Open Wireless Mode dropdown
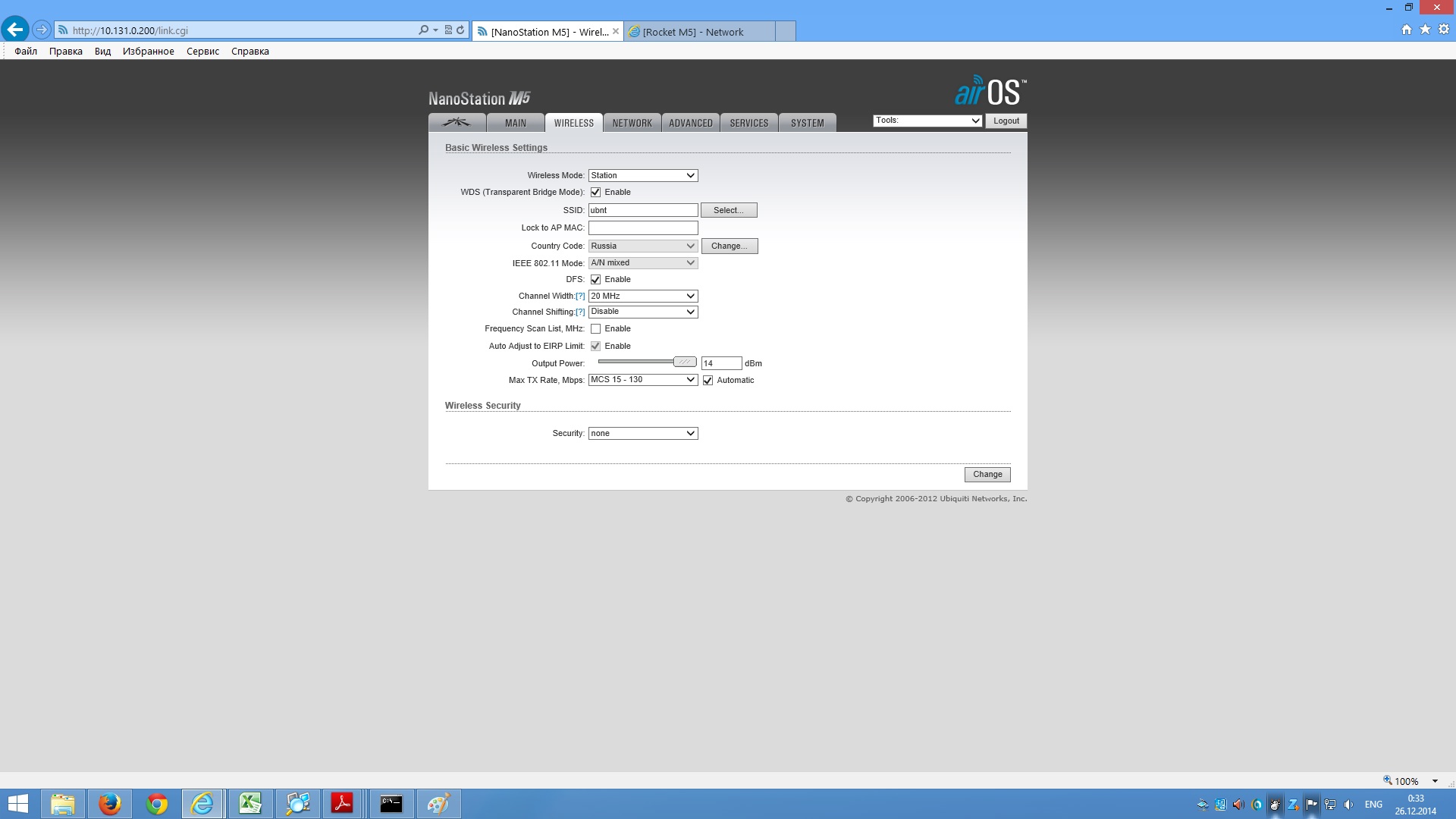 tap(643, 176)
